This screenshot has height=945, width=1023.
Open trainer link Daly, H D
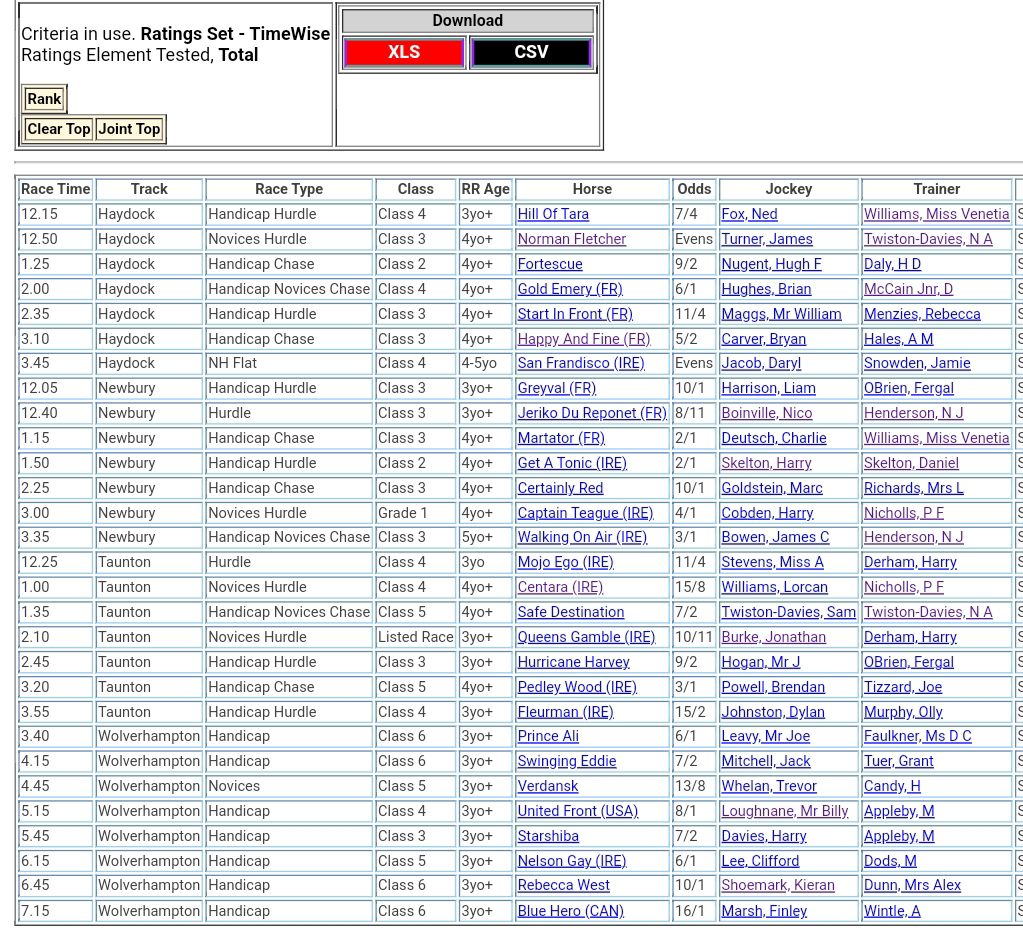click(x=892, y=264)
